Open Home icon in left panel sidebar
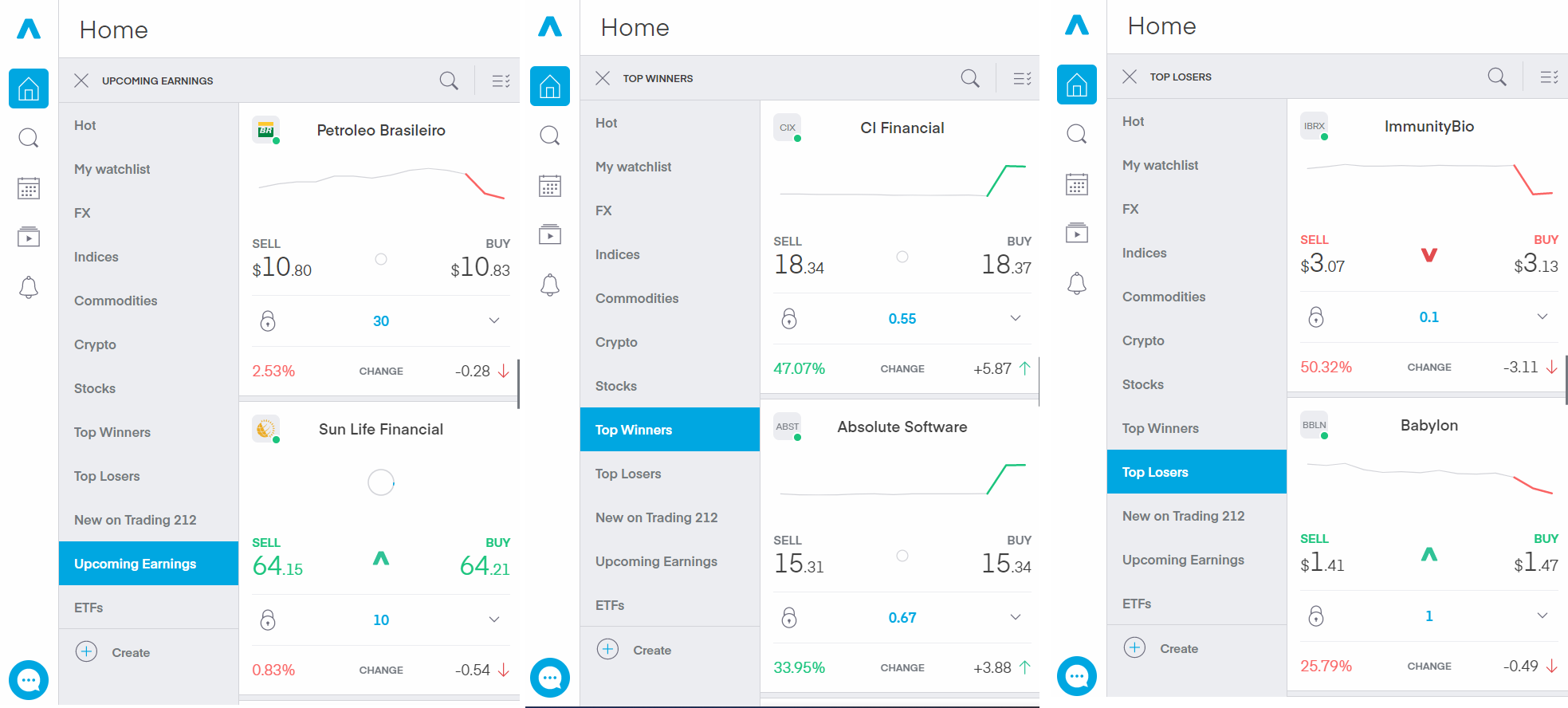1568x708 pixels. pyautogui.click(x=29, y=88)
